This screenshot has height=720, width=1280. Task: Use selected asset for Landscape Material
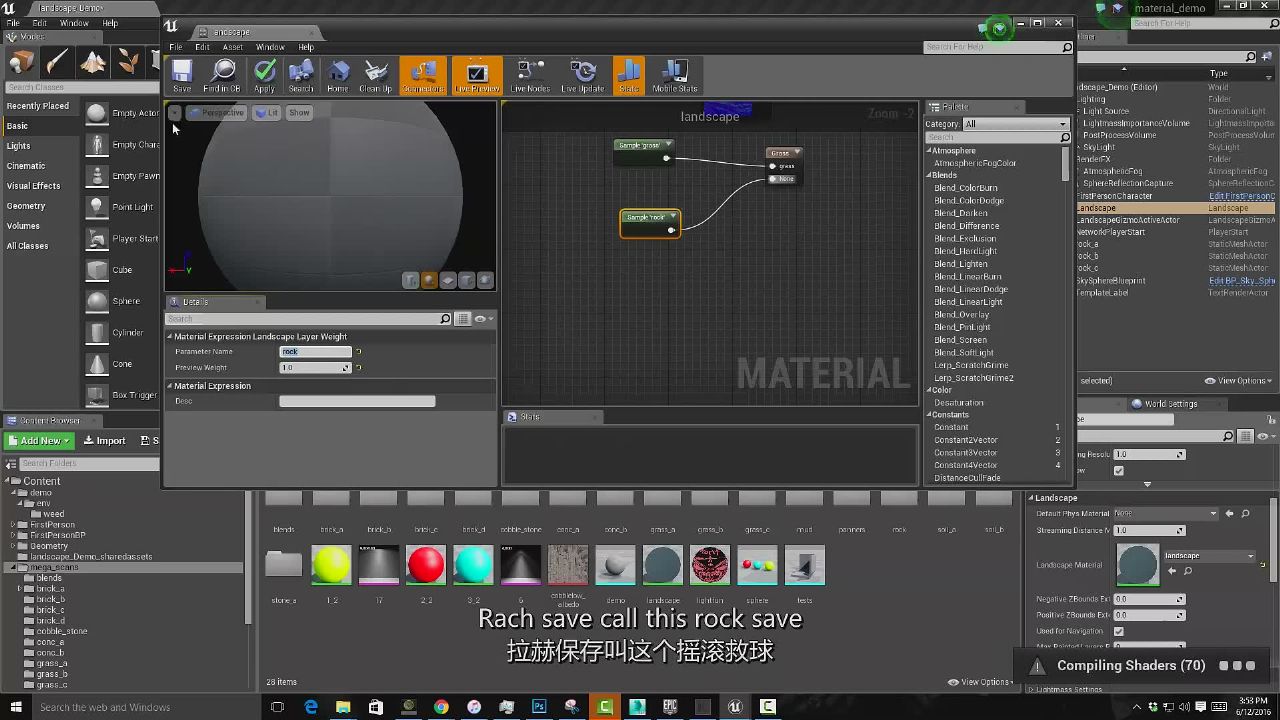pos(1171,571)
